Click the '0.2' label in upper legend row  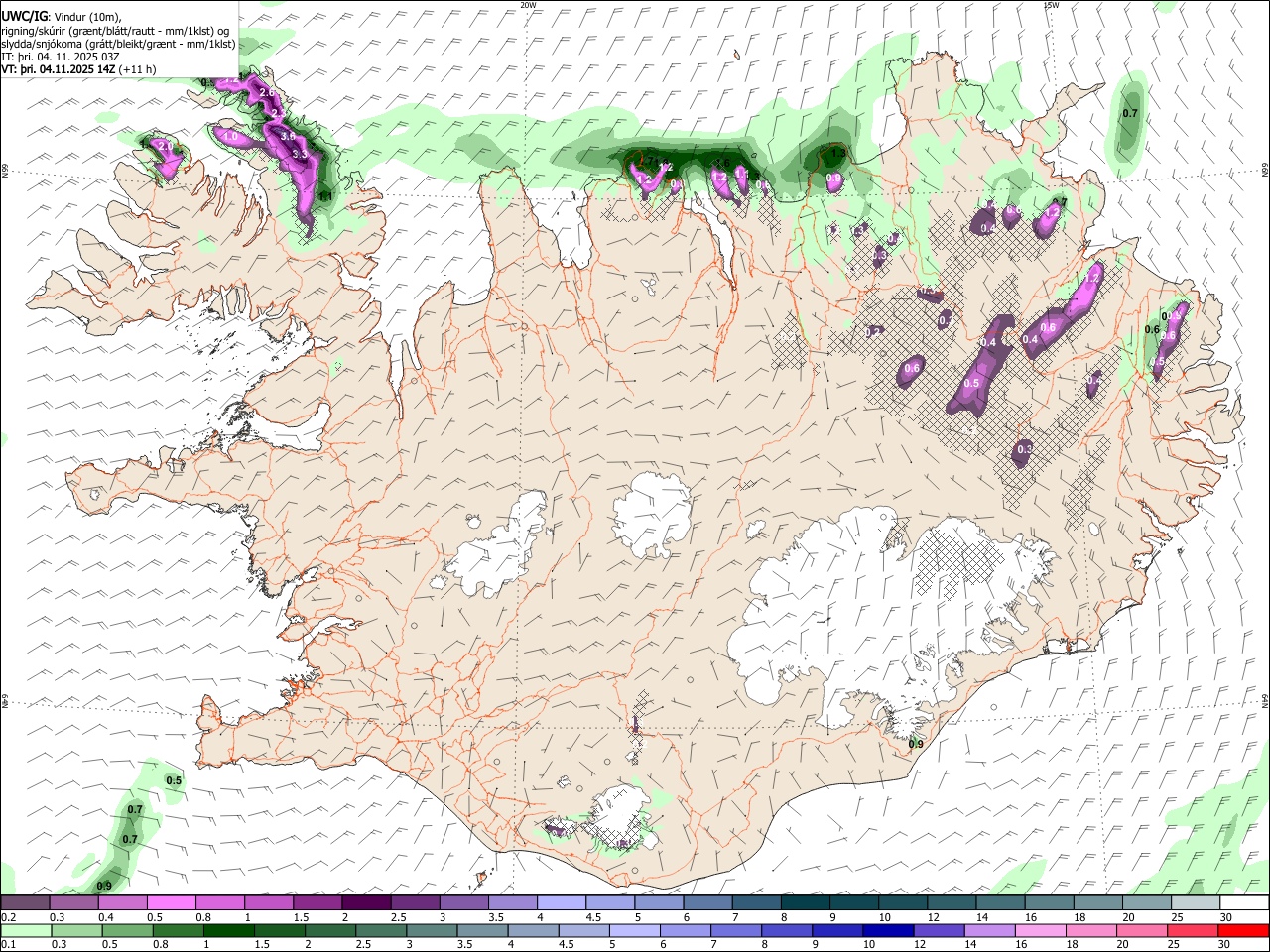point(8,917)
